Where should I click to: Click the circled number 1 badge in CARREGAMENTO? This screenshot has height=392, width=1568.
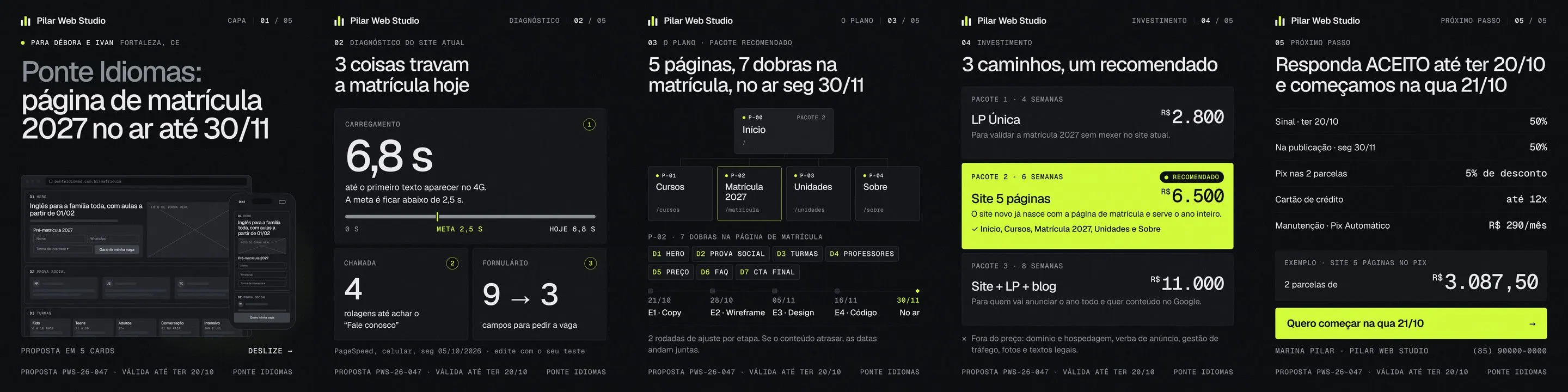tap(589, 125)
